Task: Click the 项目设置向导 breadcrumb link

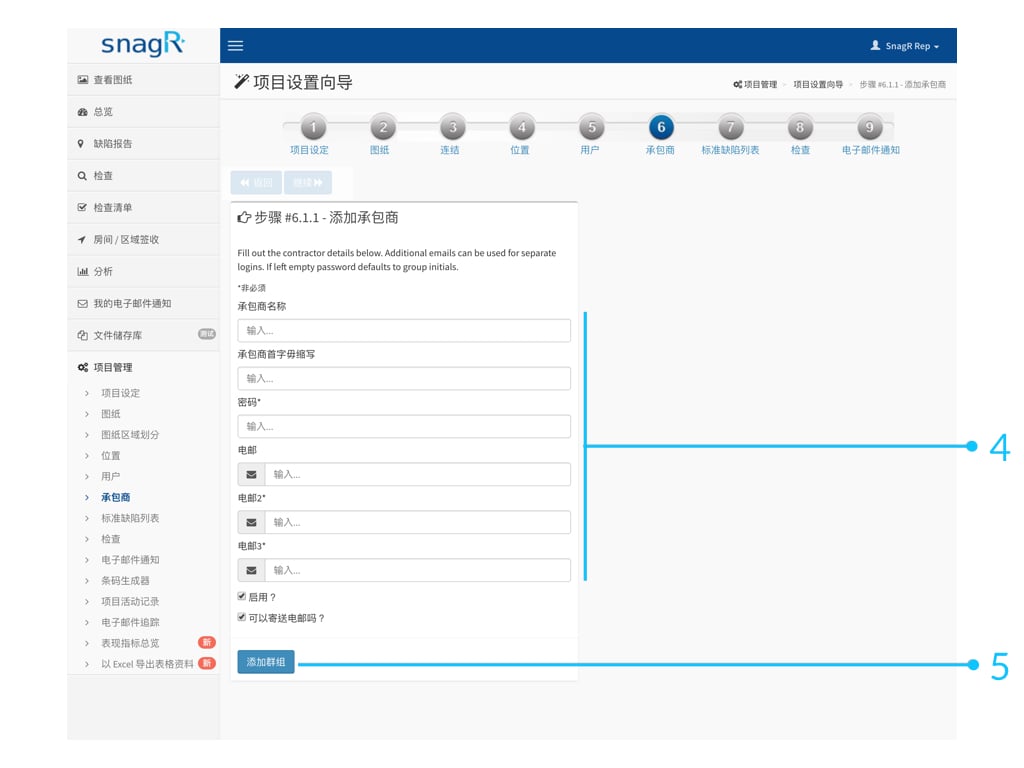Action: [x=818, y=84]
